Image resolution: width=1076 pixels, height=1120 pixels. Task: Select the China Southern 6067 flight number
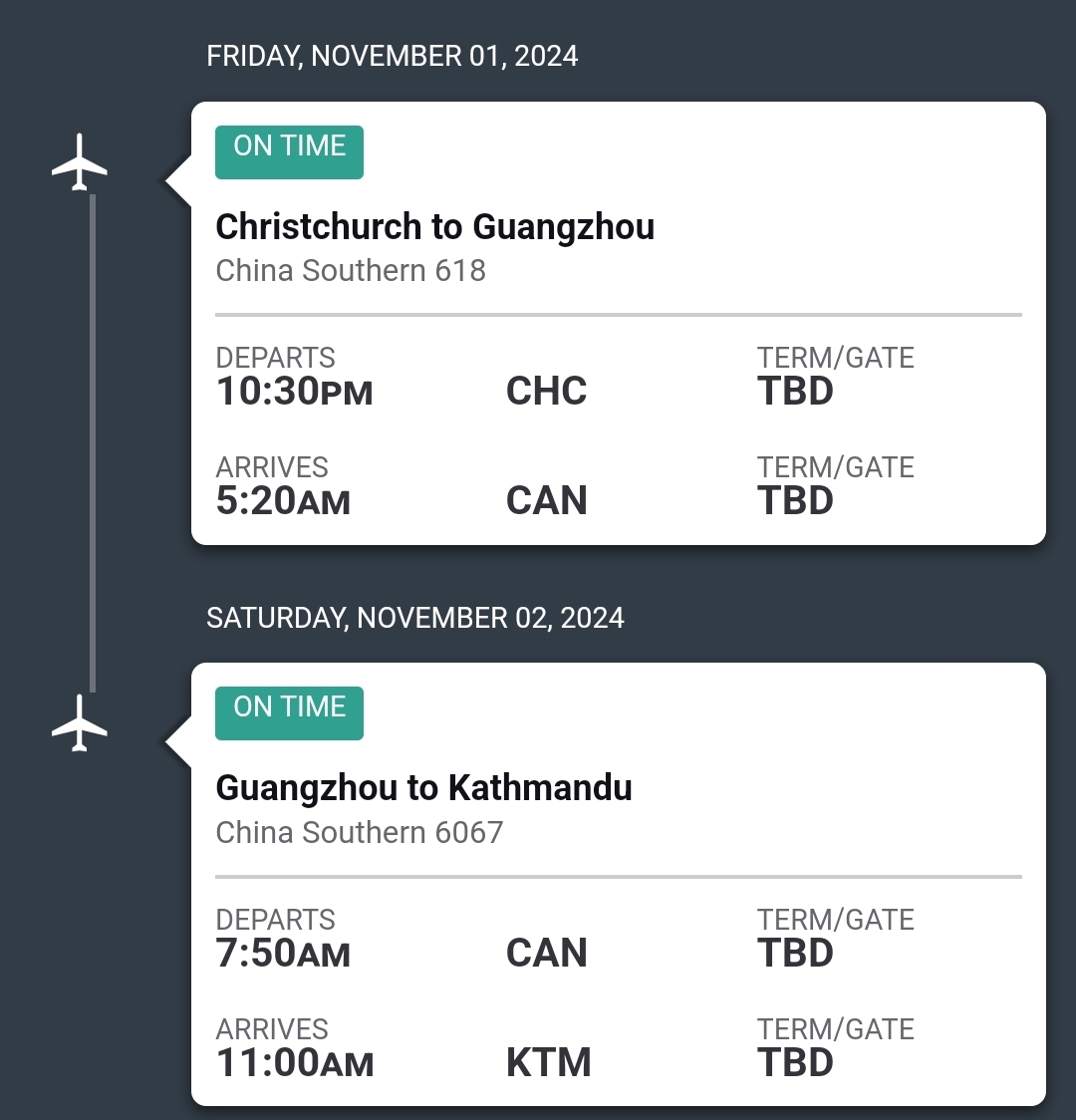(360, 832)
